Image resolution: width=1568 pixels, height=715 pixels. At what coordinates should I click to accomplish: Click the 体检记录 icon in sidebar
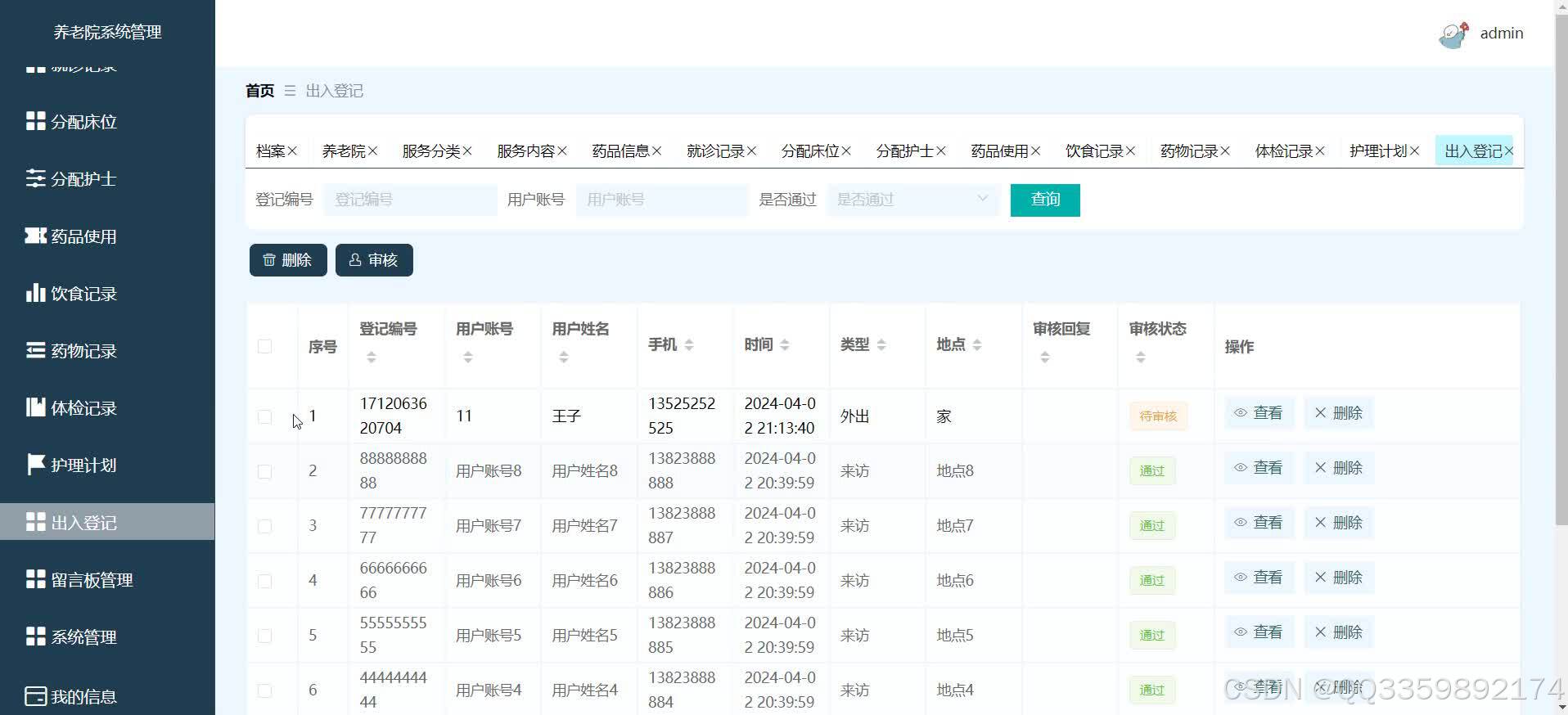[35, 407]
